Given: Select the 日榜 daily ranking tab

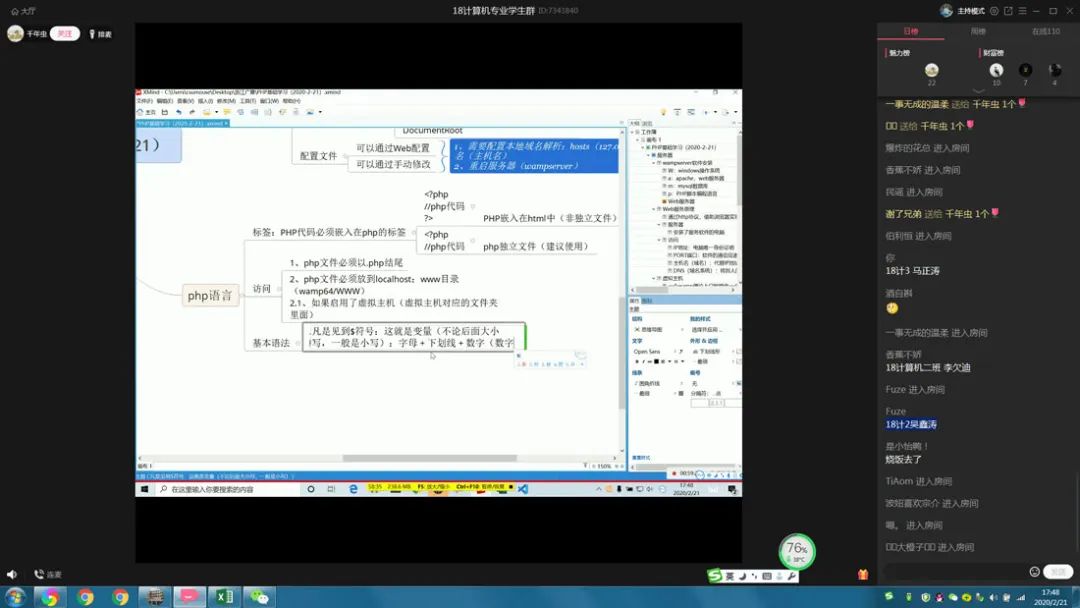Looking at the screenshot, I should pyautogui.click(x=910, y=32).
